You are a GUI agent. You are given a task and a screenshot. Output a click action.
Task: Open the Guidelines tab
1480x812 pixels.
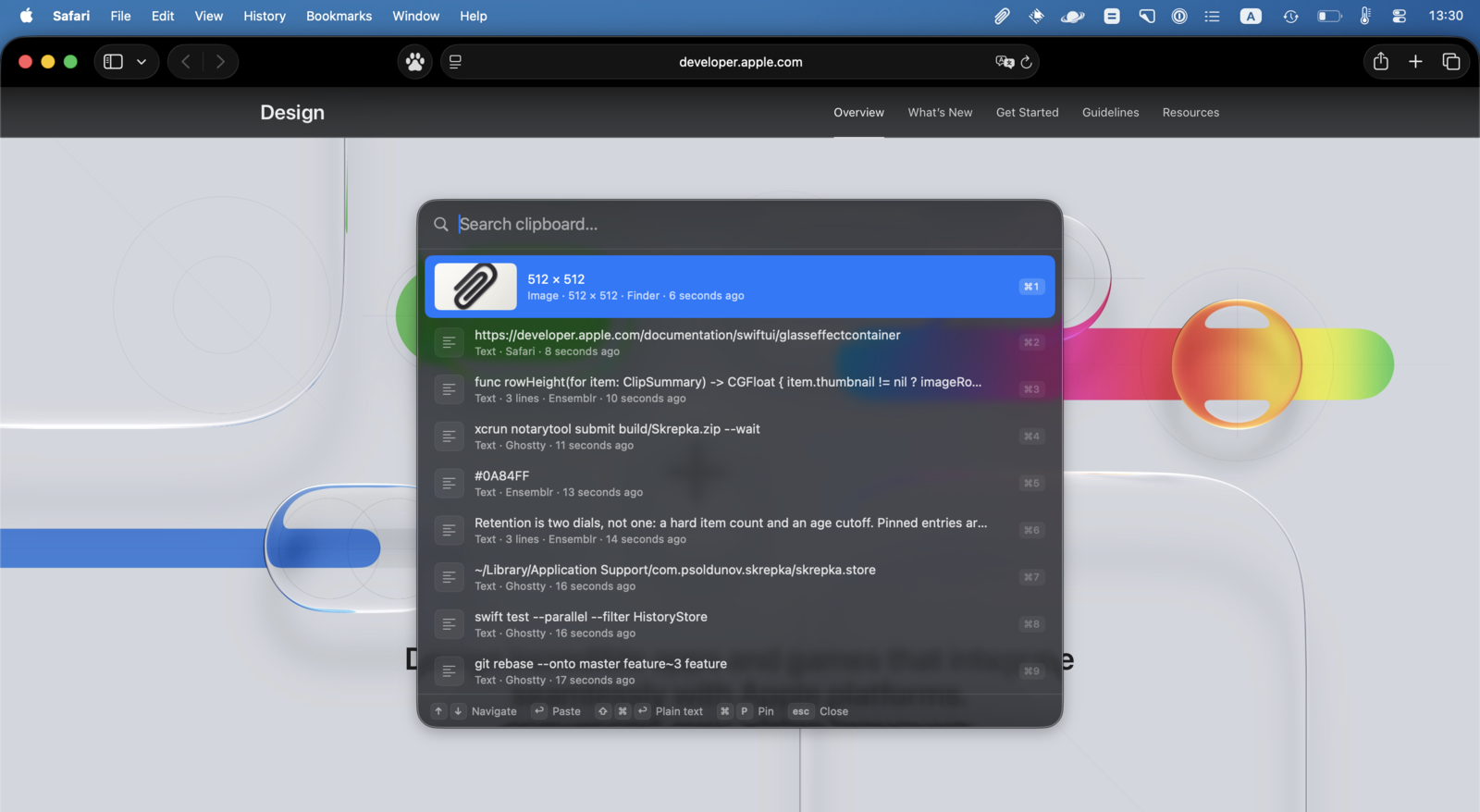click(x=1110, y=112)
